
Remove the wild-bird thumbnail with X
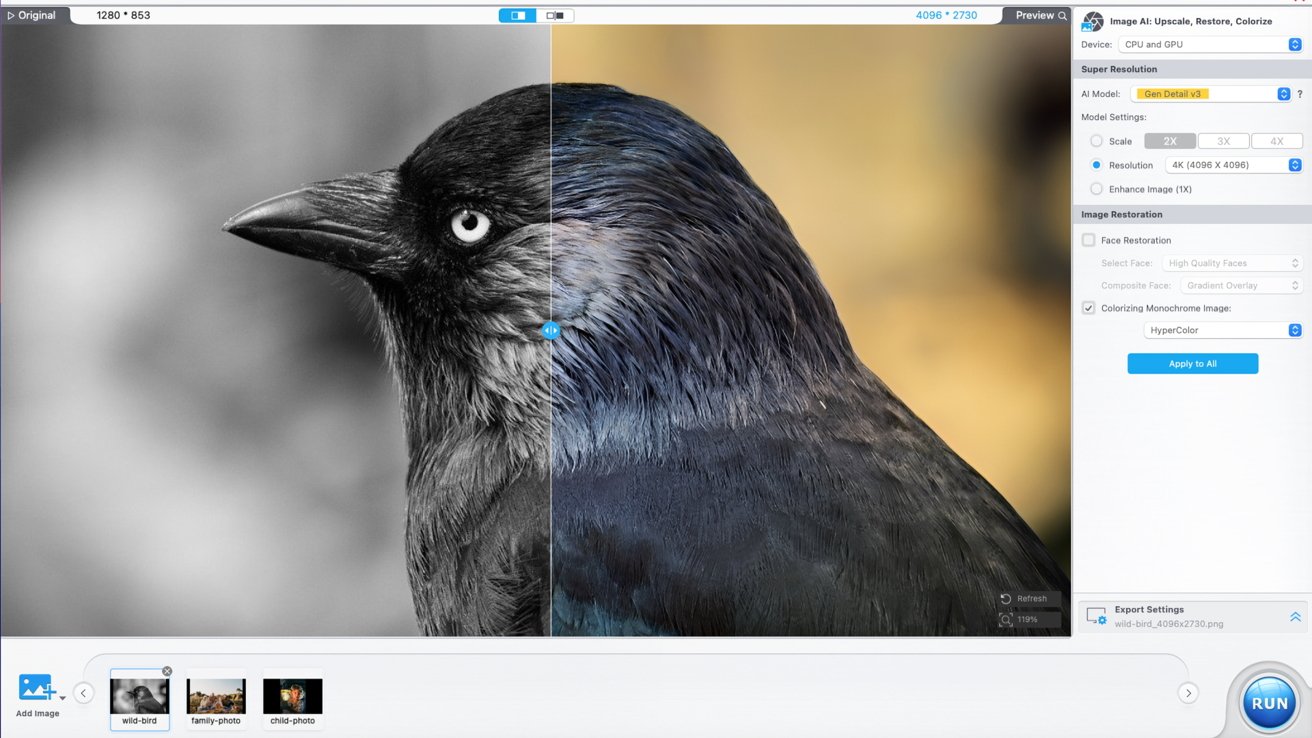click(167, 671)
